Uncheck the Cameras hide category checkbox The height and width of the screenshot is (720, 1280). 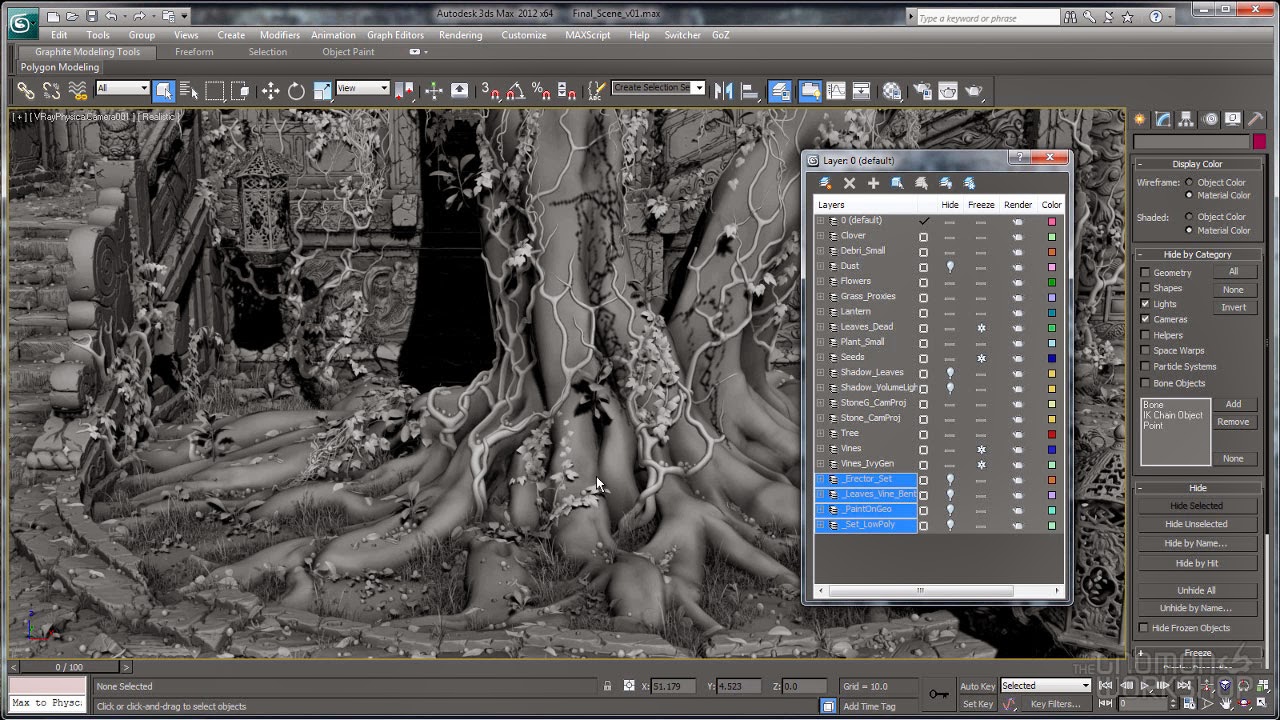coord(1145,319)
